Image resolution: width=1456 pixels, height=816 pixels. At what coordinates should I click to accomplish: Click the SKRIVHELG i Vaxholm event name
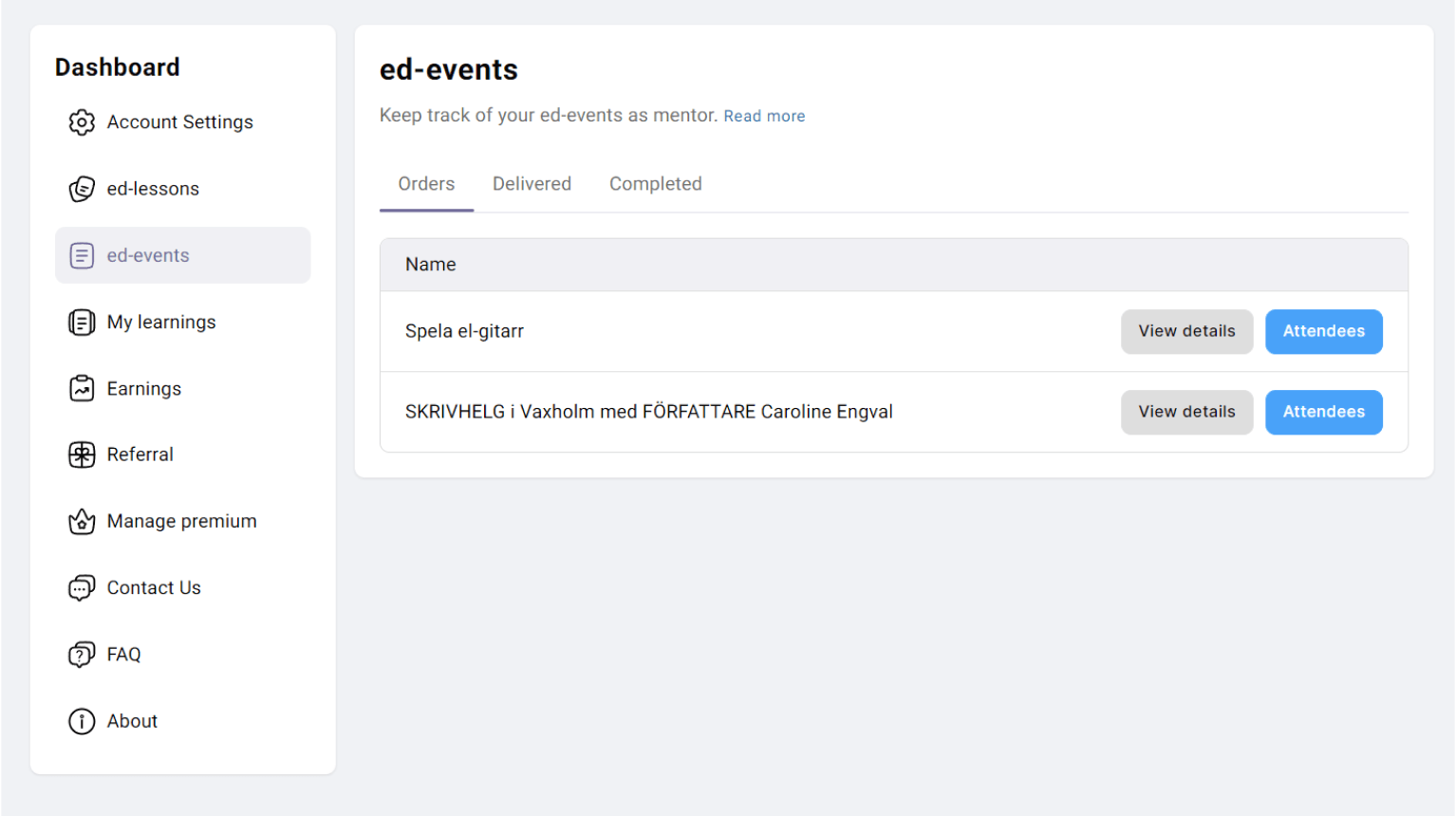(x=648, y=412)
